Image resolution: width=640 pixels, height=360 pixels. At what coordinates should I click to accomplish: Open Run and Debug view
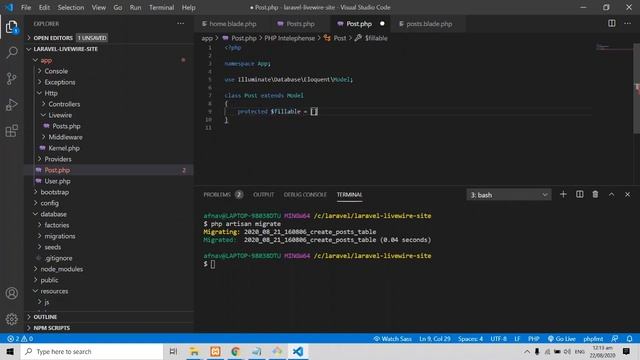pos(12,104)
